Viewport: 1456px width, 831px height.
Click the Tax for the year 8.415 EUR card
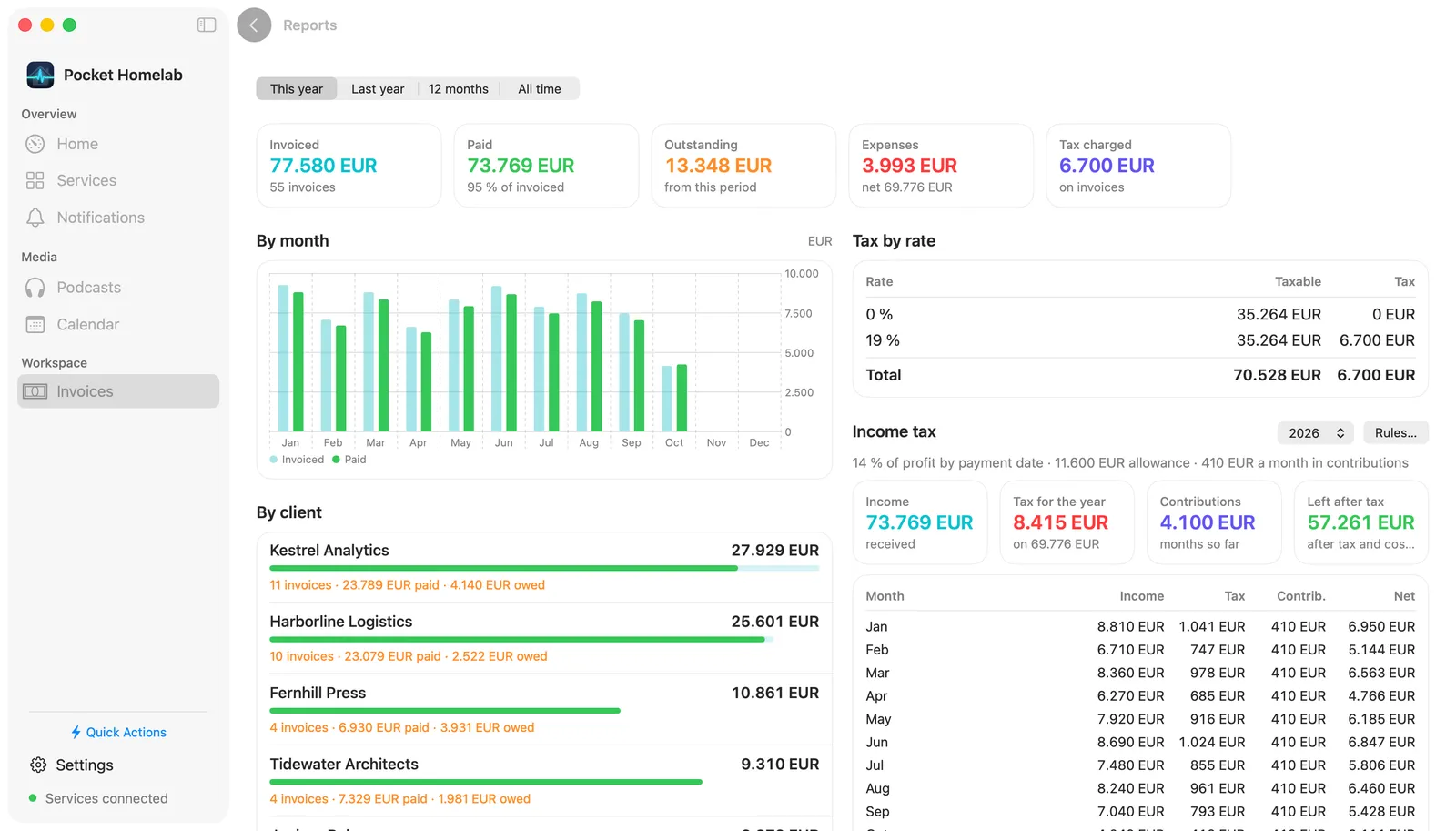tap(1067, 522)
